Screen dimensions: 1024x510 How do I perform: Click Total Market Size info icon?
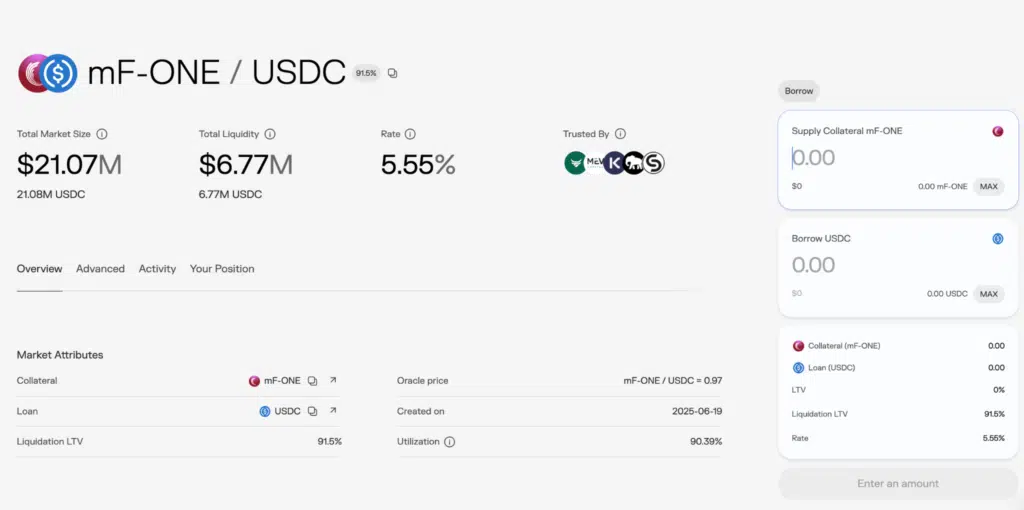[x=102, y=134]
